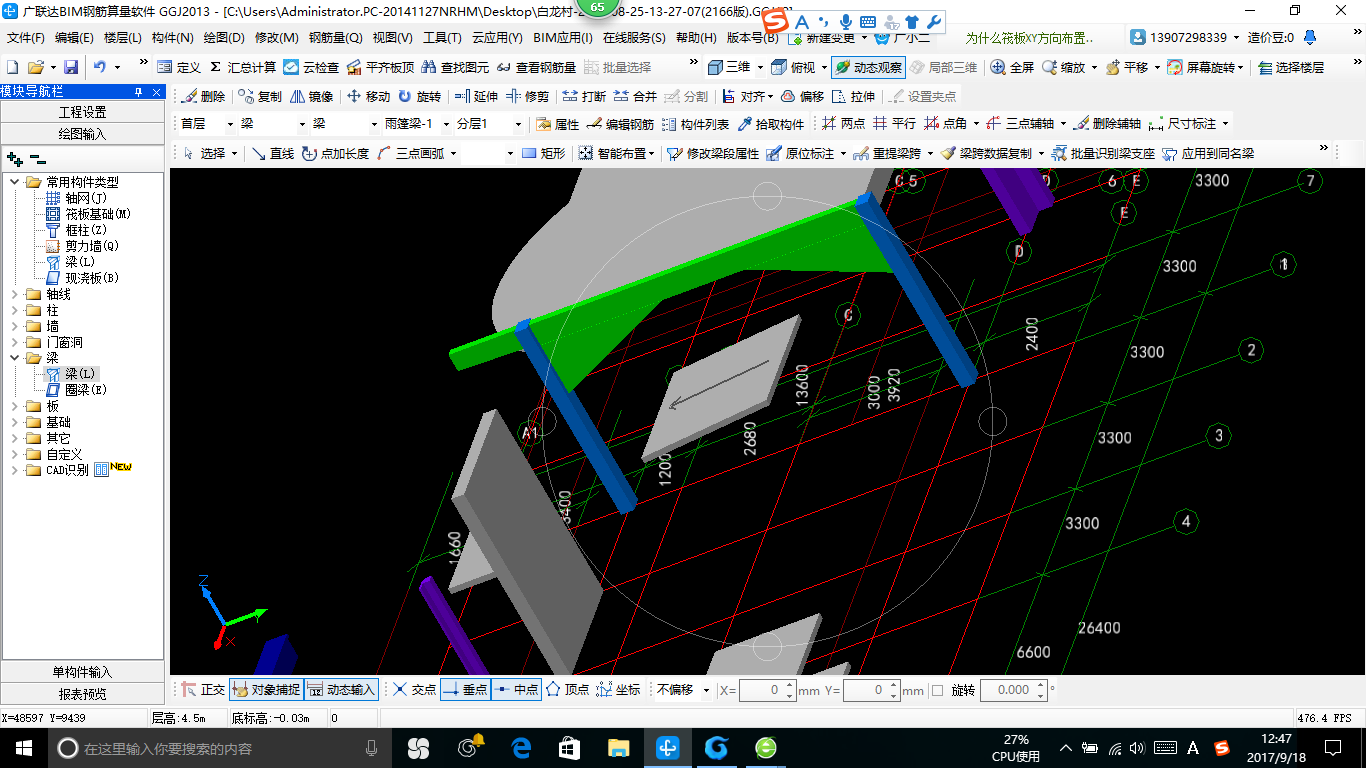Click the 属性 properties button
Viewport: 1366px width, 768px height.
pos(557,124)
